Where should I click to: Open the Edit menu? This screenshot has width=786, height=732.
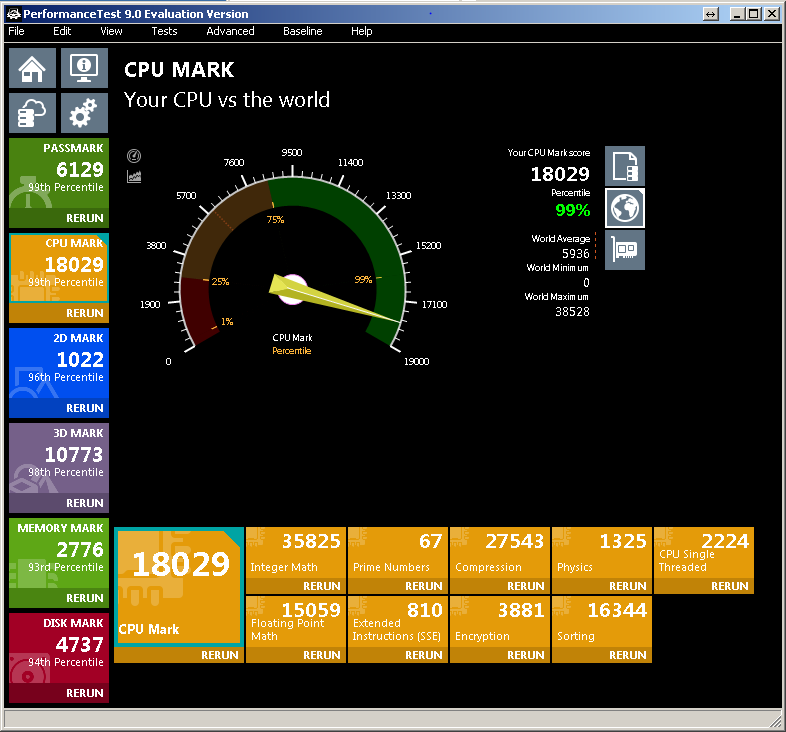pyautogui.click(x=62, y=31)
